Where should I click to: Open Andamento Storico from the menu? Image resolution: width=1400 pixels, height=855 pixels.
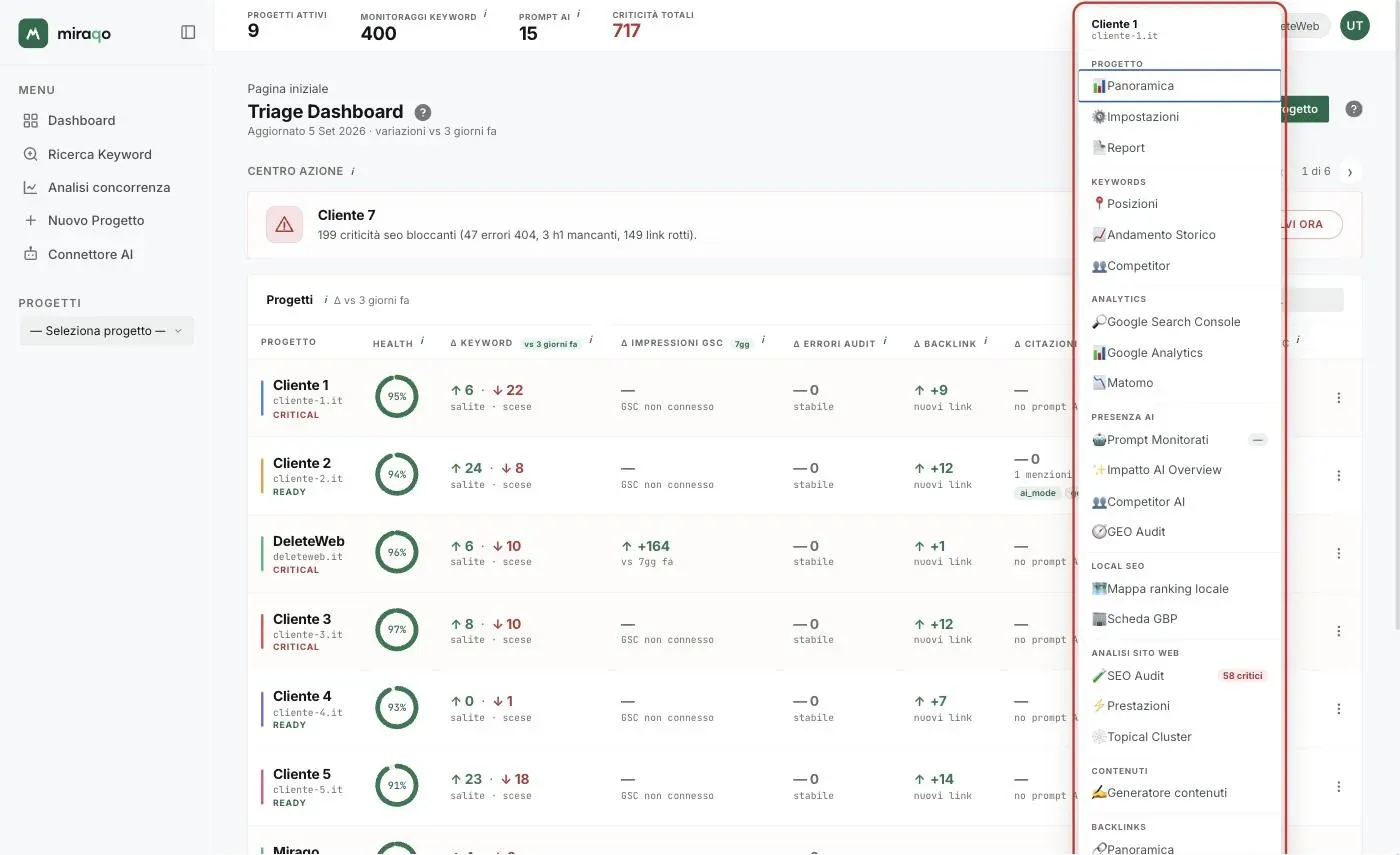click(x=1179, y=235)
